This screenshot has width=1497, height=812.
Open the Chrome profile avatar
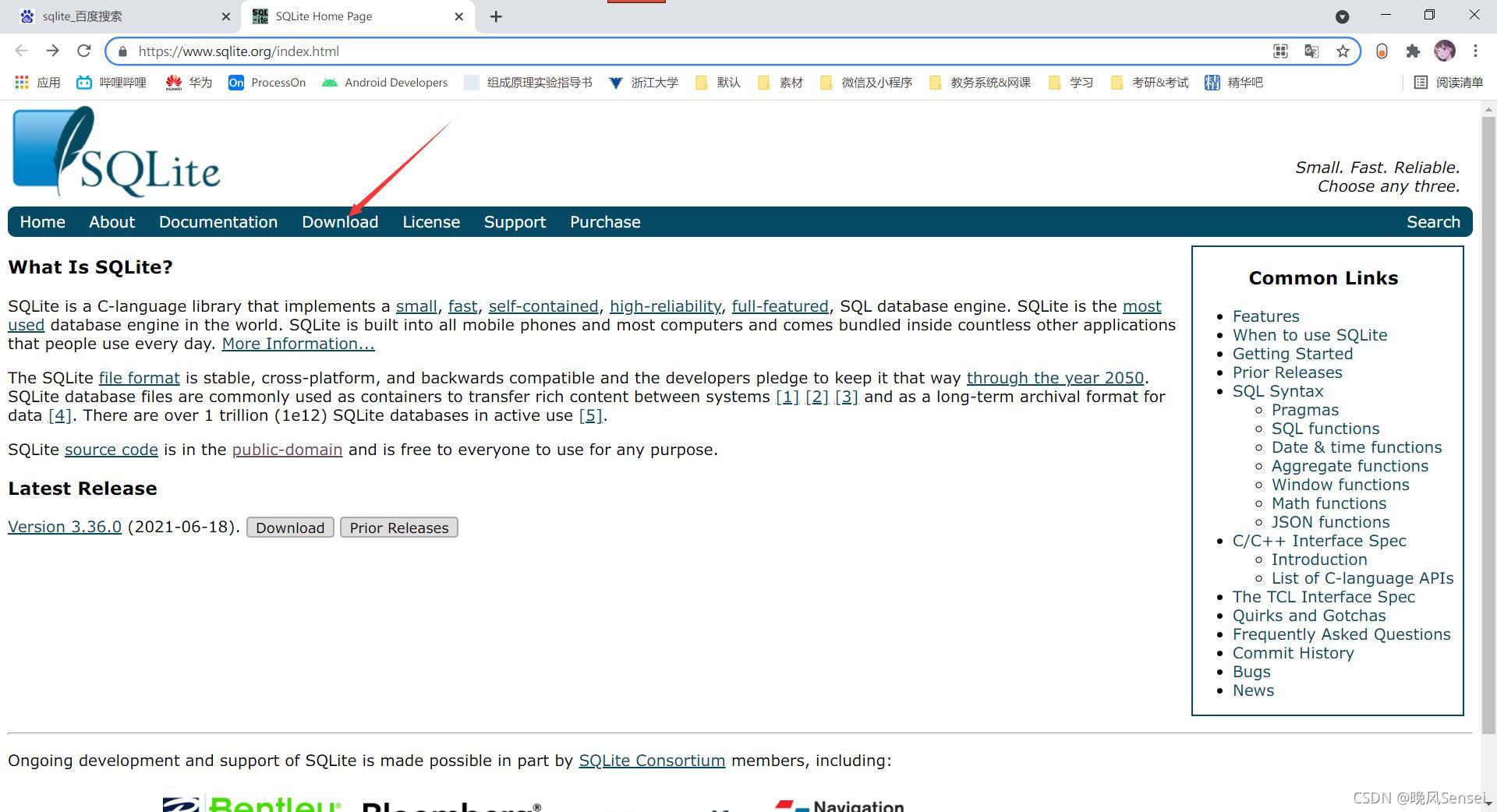(1445, 51)
